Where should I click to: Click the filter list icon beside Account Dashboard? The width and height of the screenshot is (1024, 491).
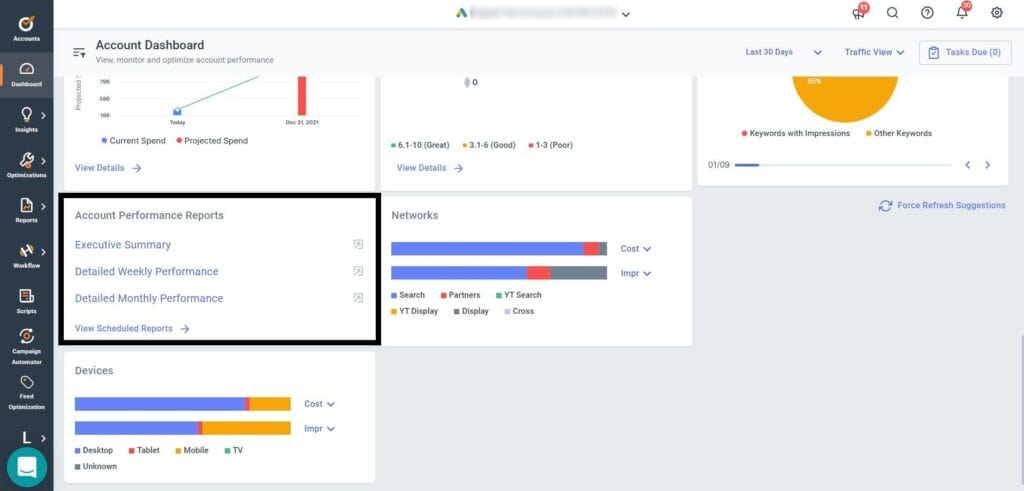(79, 52)
